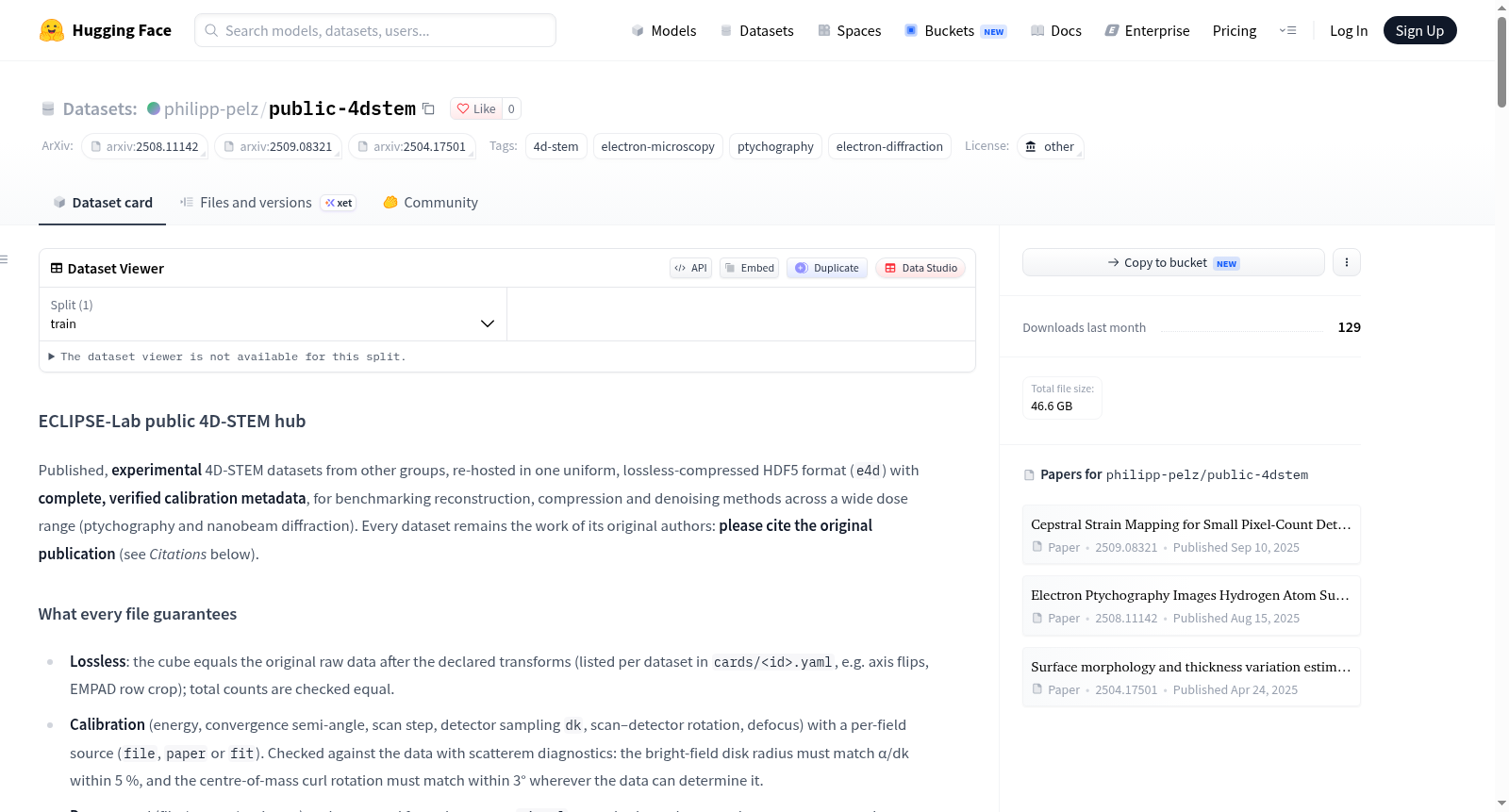Open the Community tab
The height and width of the screenshot is (812, 1509).
(x=431, y=203)
